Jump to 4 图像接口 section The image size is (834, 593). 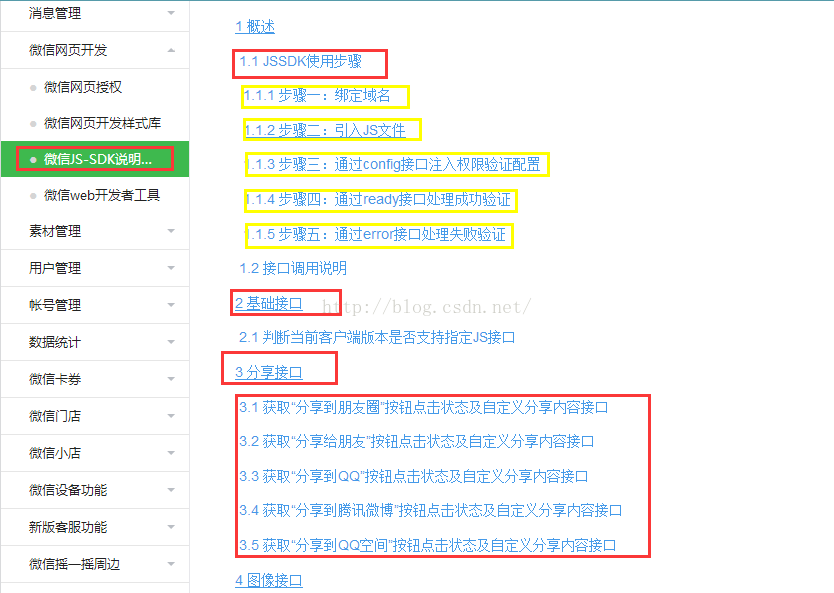click(269, 580)
